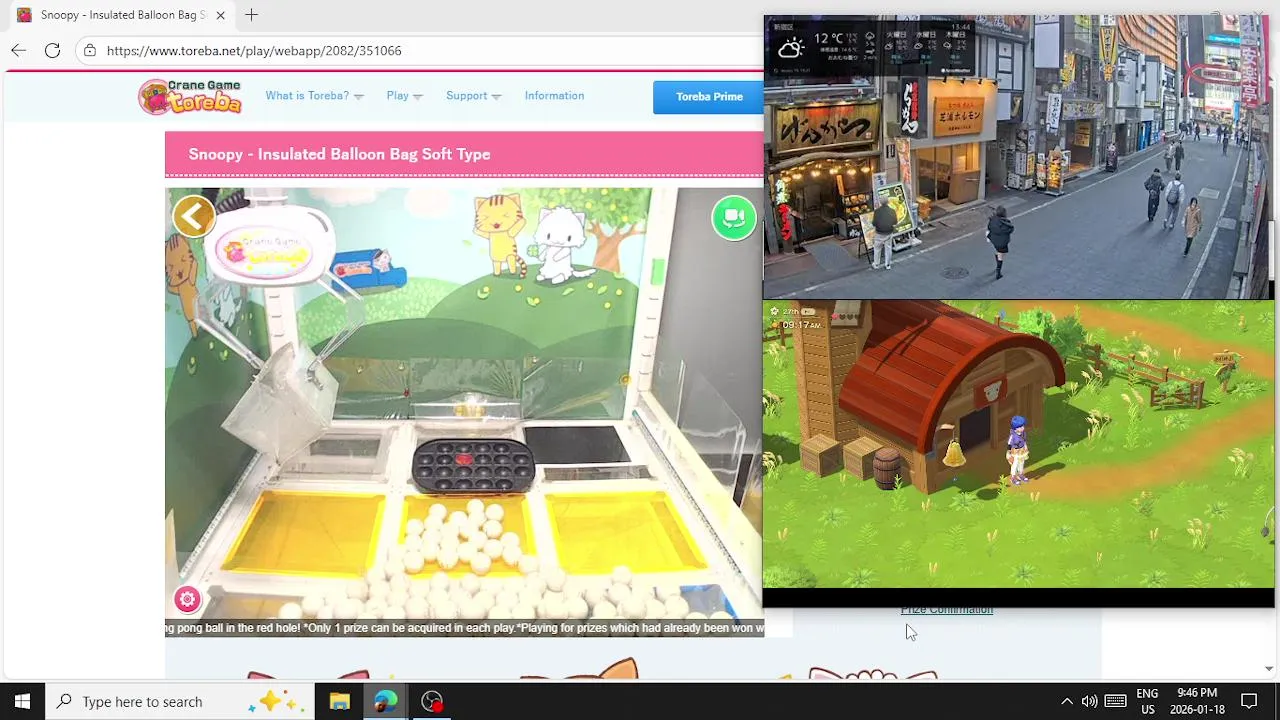Click the page scrollbar down arrow
The height and width of the screenshot is (720, 1280).
coord(1269,668)
